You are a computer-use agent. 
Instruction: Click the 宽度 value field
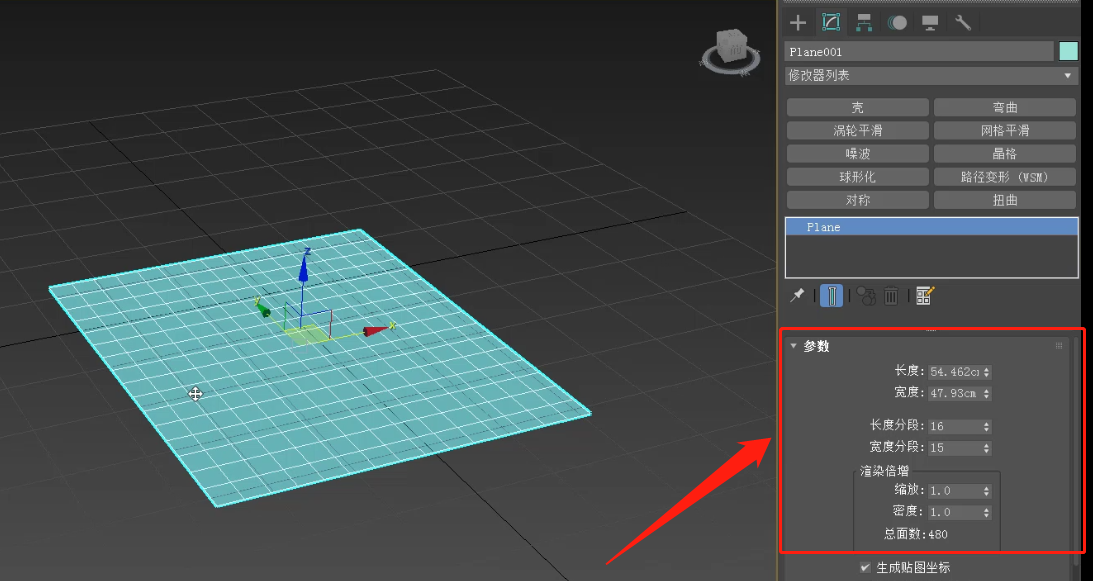955,393
